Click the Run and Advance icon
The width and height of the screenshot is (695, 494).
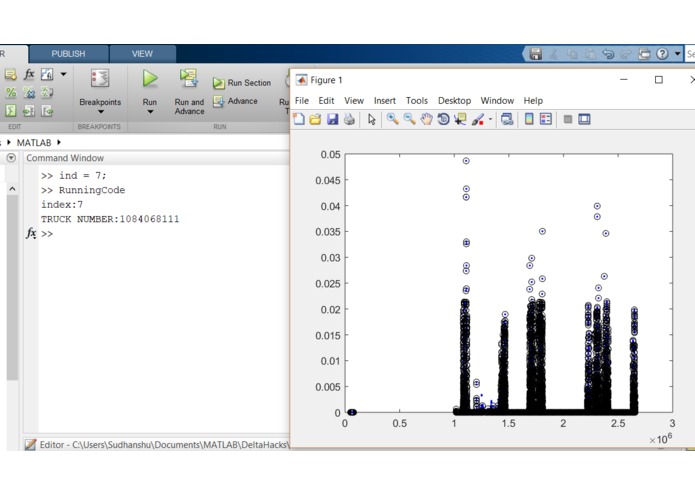coord(189,78)
